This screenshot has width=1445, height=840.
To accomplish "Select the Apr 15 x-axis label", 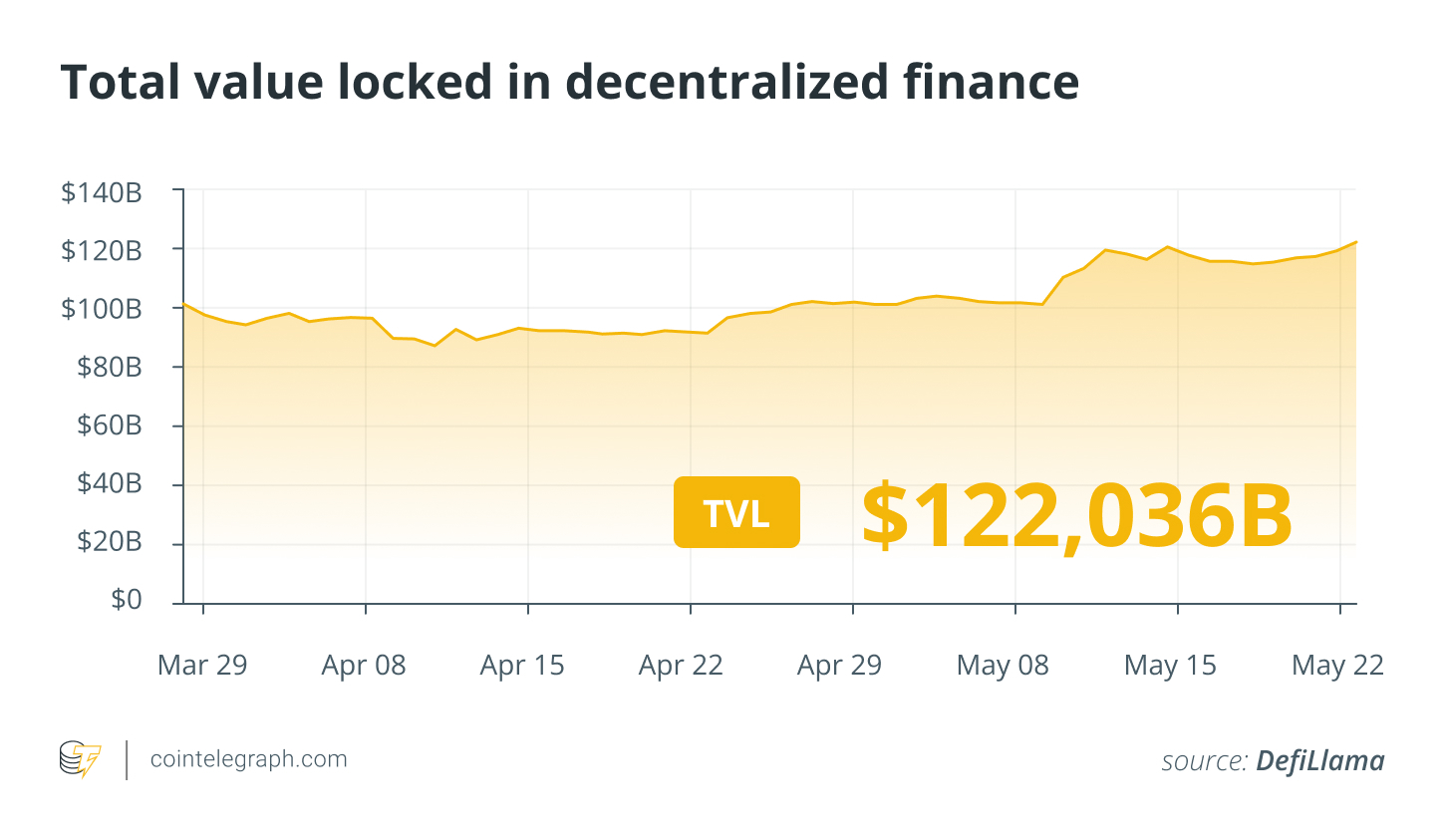I will [x=522, y=666].
